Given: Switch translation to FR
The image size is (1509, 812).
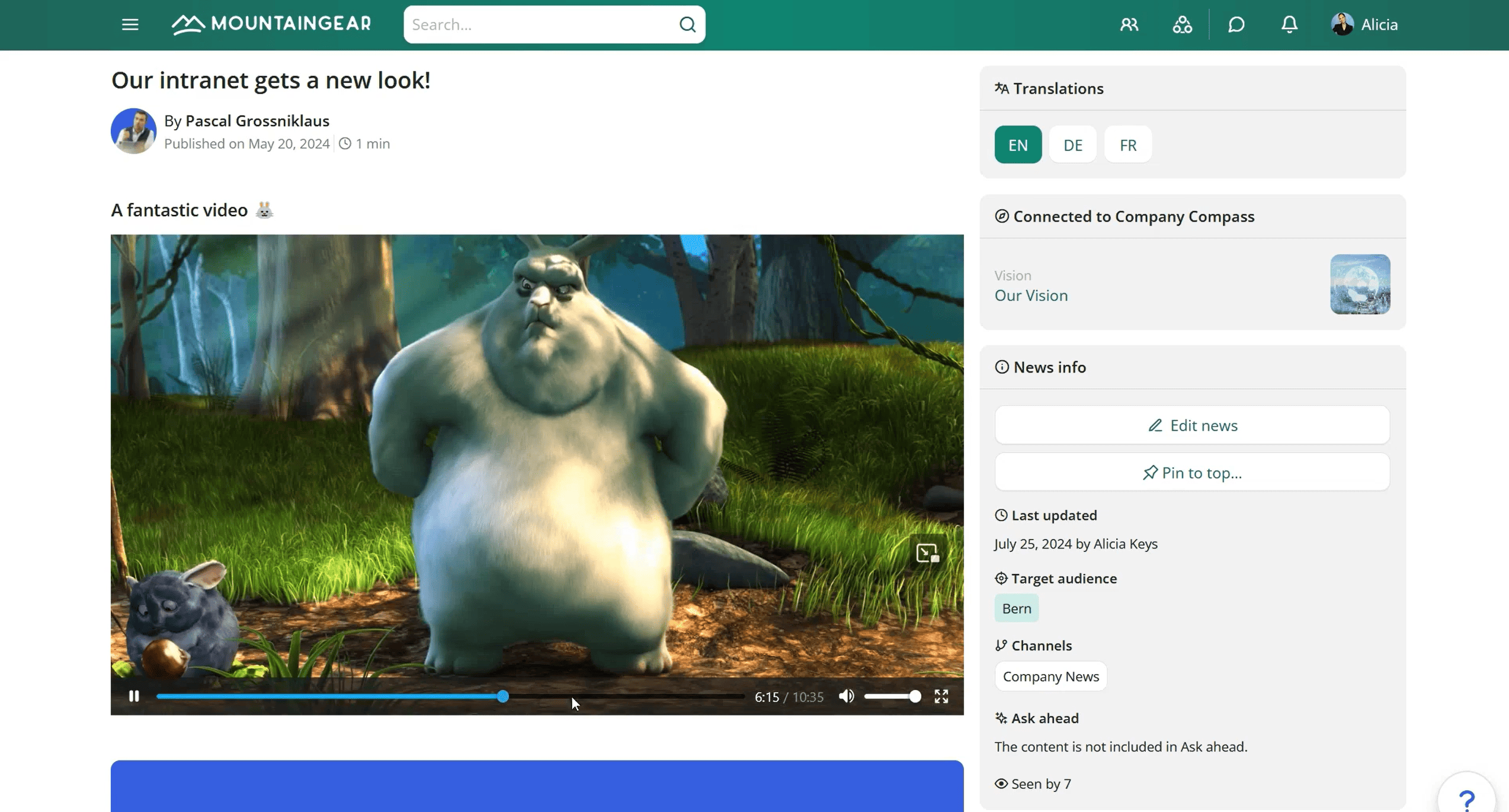Looking at the screenshot, I should 1127,145.
